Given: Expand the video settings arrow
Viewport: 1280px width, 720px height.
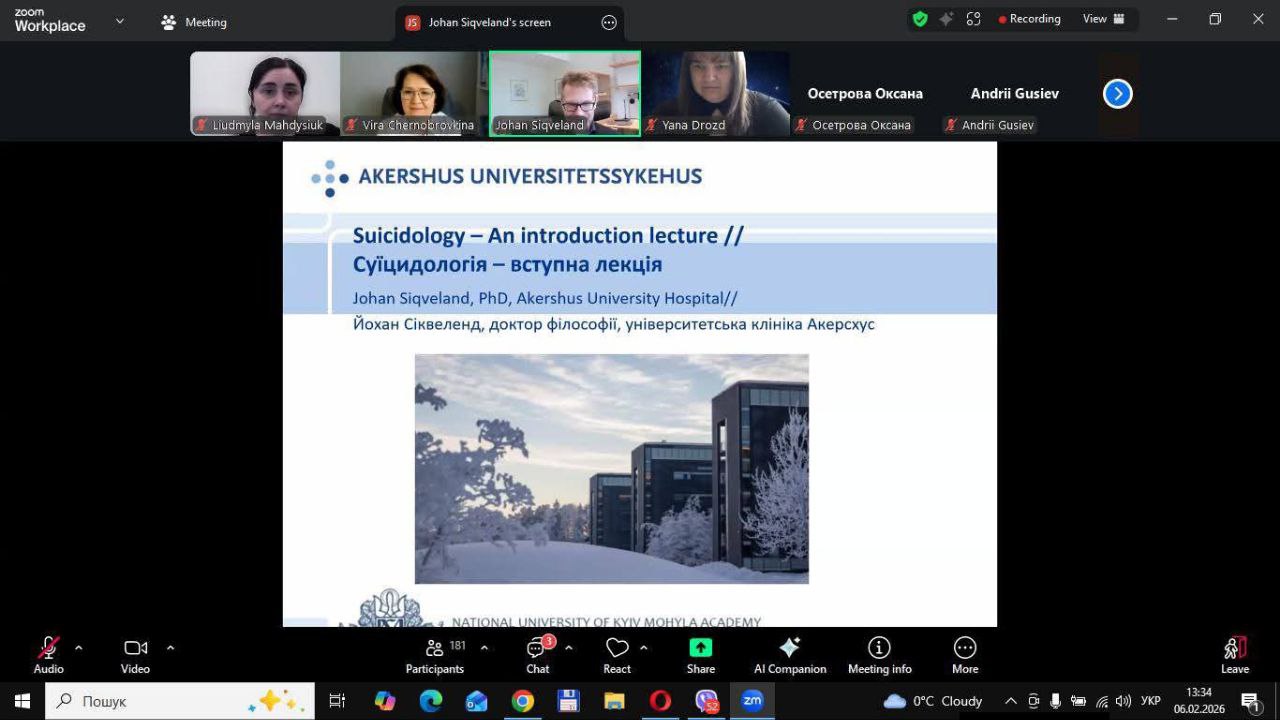Looking at the screenshot, I should [x=170, y=647].
